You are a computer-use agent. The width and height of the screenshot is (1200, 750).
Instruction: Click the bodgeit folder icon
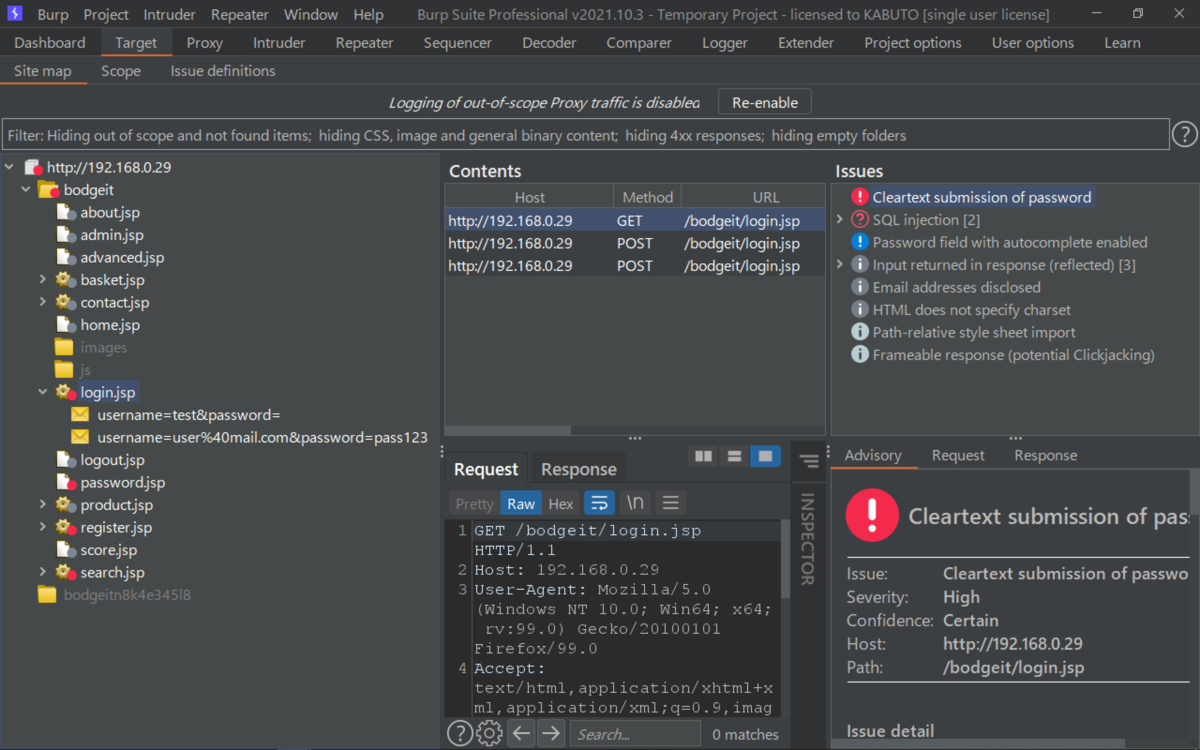tap(48, 189)
